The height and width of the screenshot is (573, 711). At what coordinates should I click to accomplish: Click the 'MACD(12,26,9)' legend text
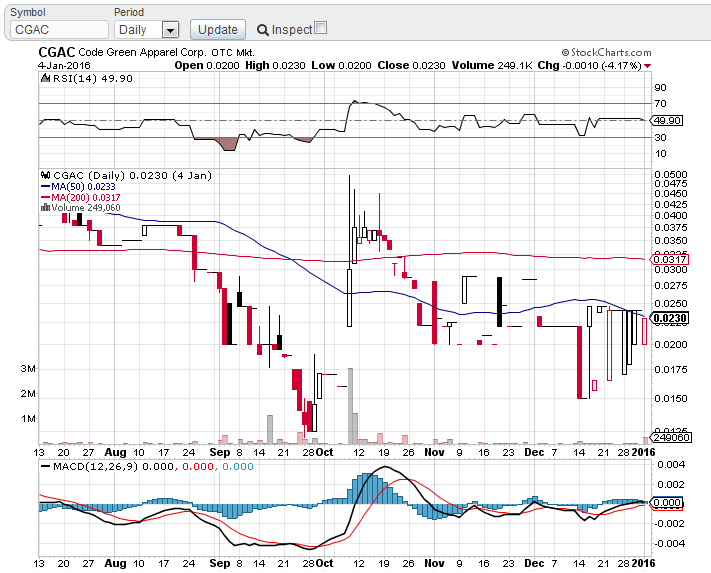click(x=95, y=466)
